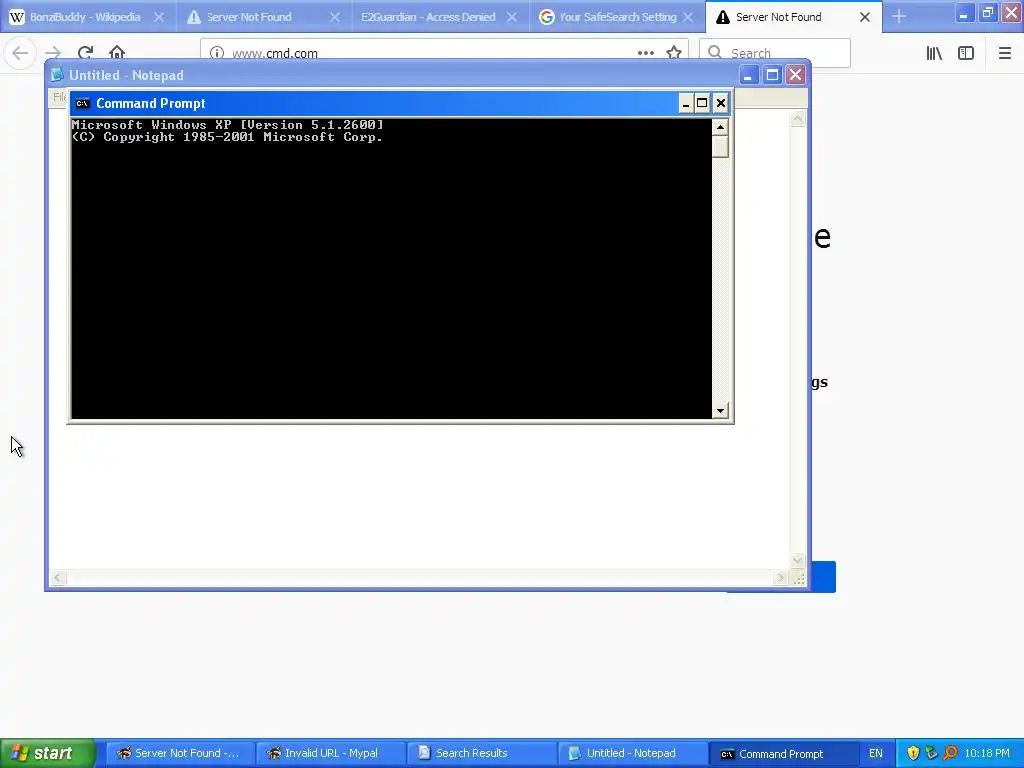Open the browser Library icon

coord(934,53)
